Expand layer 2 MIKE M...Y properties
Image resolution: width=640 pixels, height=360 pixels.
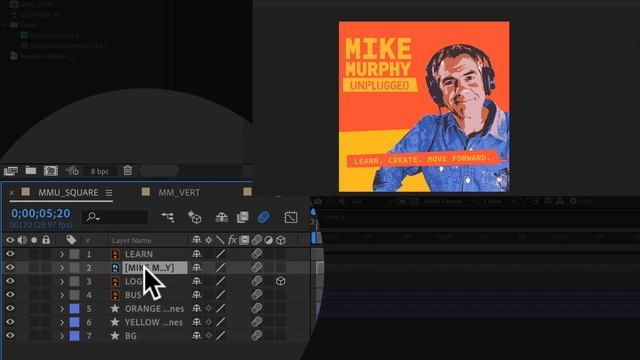pos(62,268)
